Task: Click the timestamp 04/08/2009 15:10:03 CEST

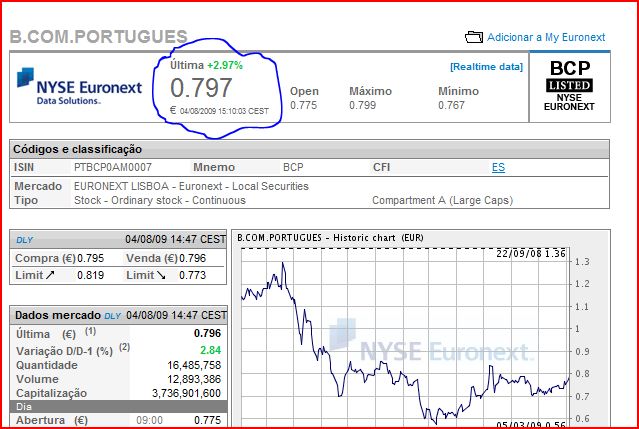Action: click(x=224, y=111)
